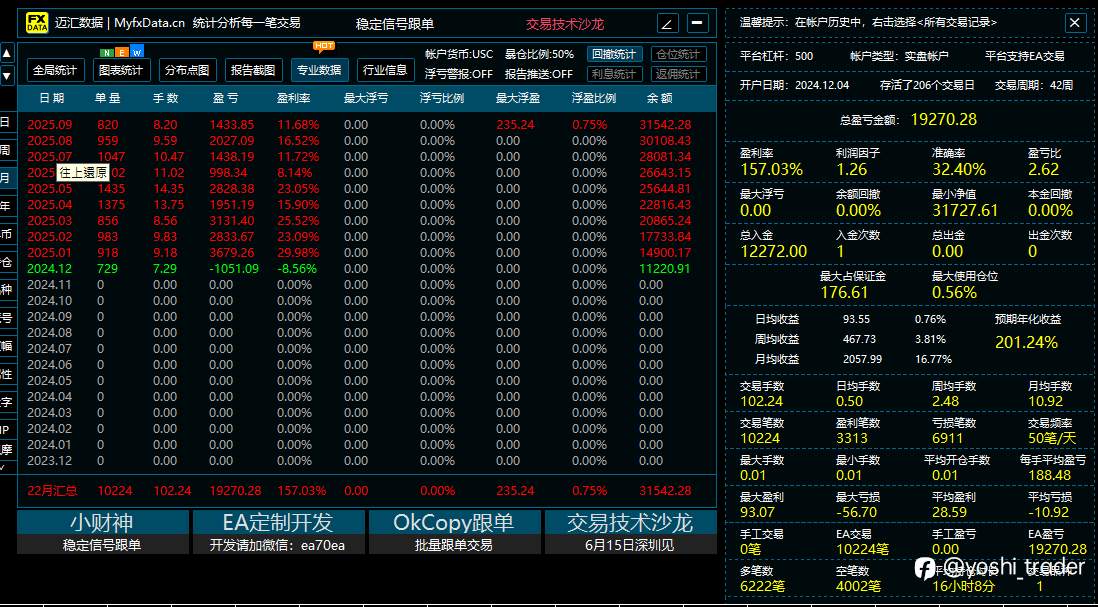Select the 回撤统计 button
Viewport: 1098px width, 607px height.
click(x=614, y=54)
